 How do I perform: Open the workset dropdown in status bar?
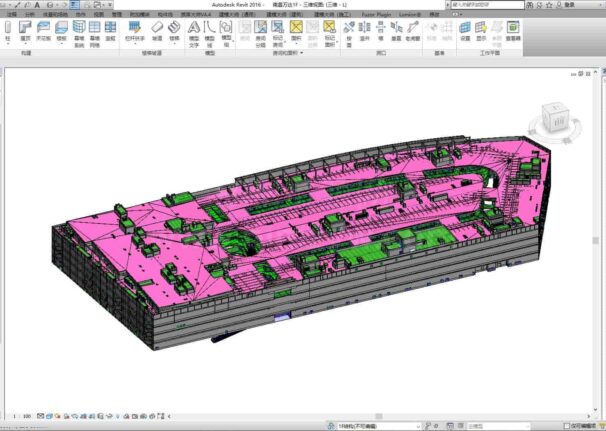tap(379, 426)
